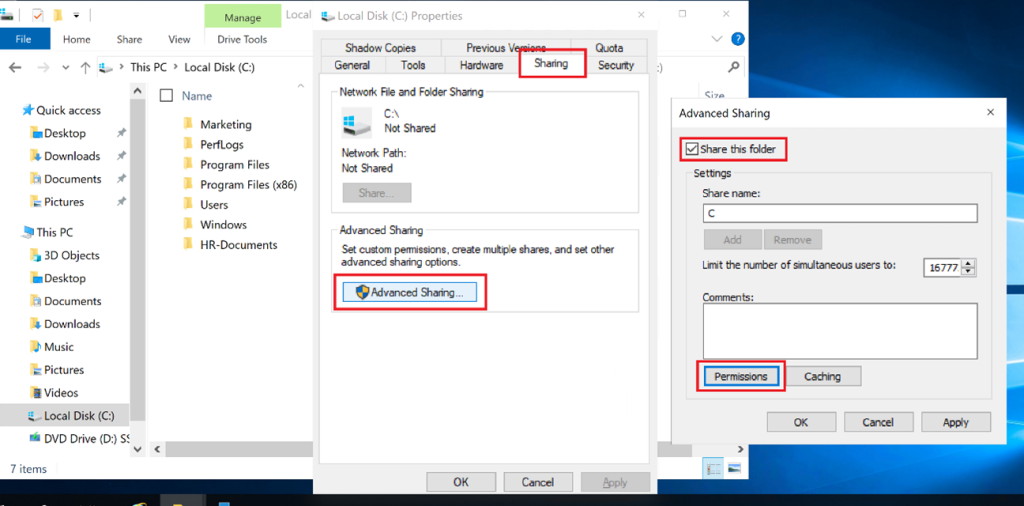
Task: Navigate up one level with up arrow
Action: (86, 67)
